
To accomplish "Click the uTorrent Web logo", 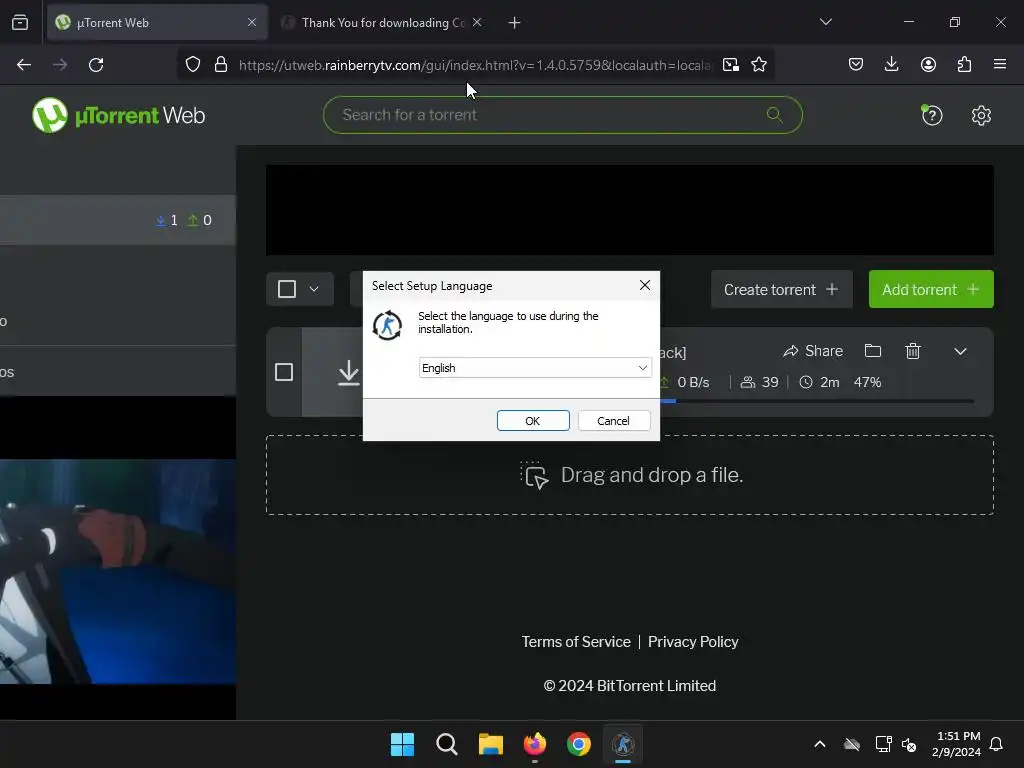I will 118,116.
